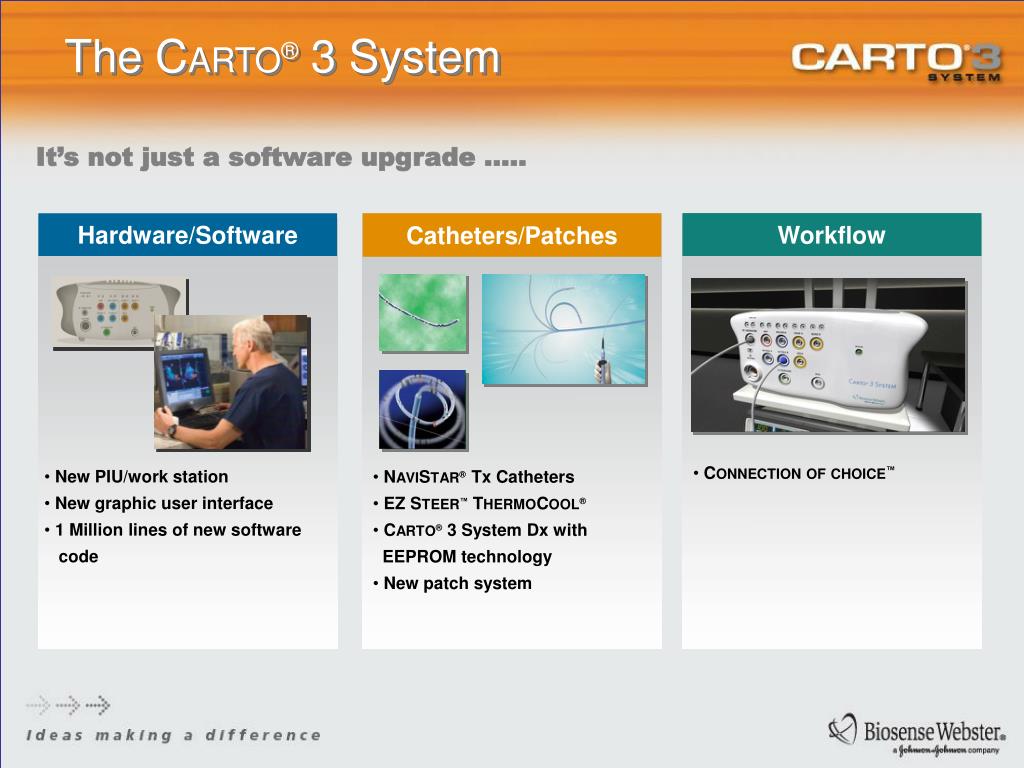Click the Hardware/Software blue header

point(187,234)
